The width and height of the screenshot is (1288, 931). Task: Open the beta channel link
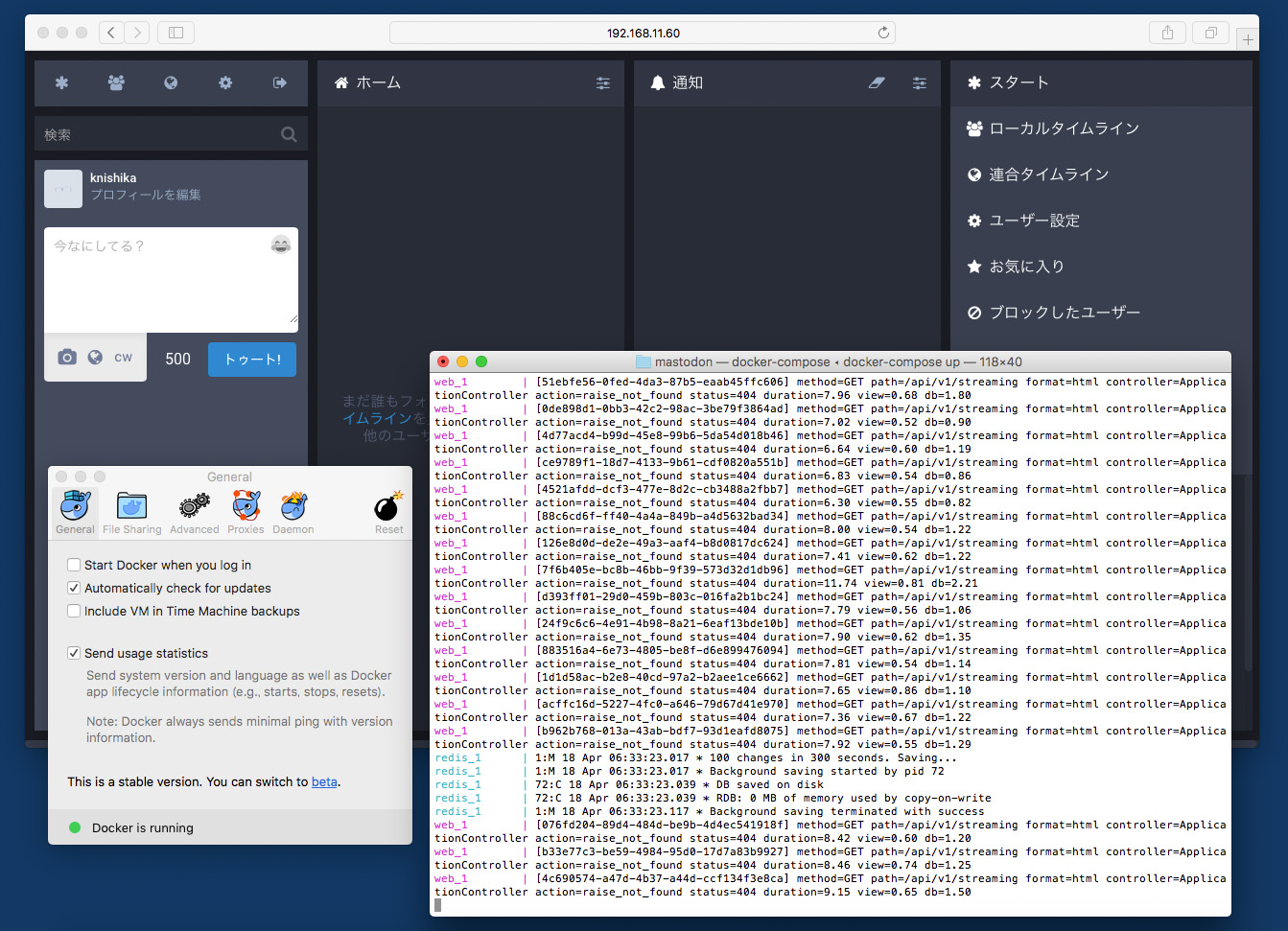point(324,781)
